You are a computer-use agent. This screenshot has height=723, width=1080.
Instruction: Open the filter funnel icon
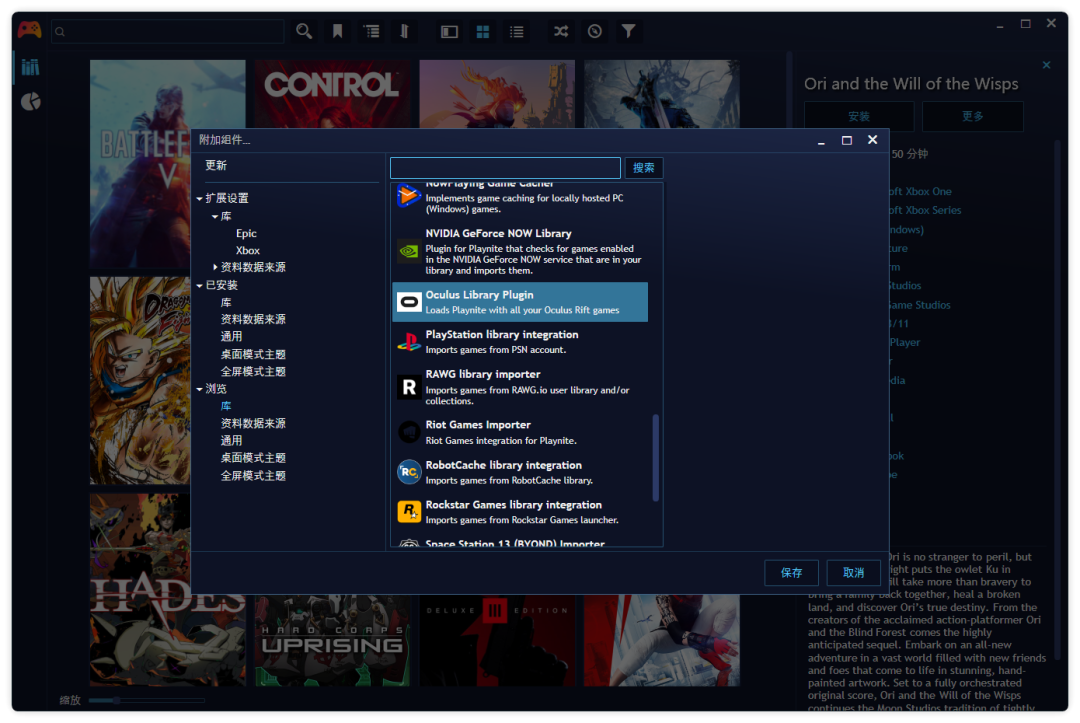[x=628, y=31]
